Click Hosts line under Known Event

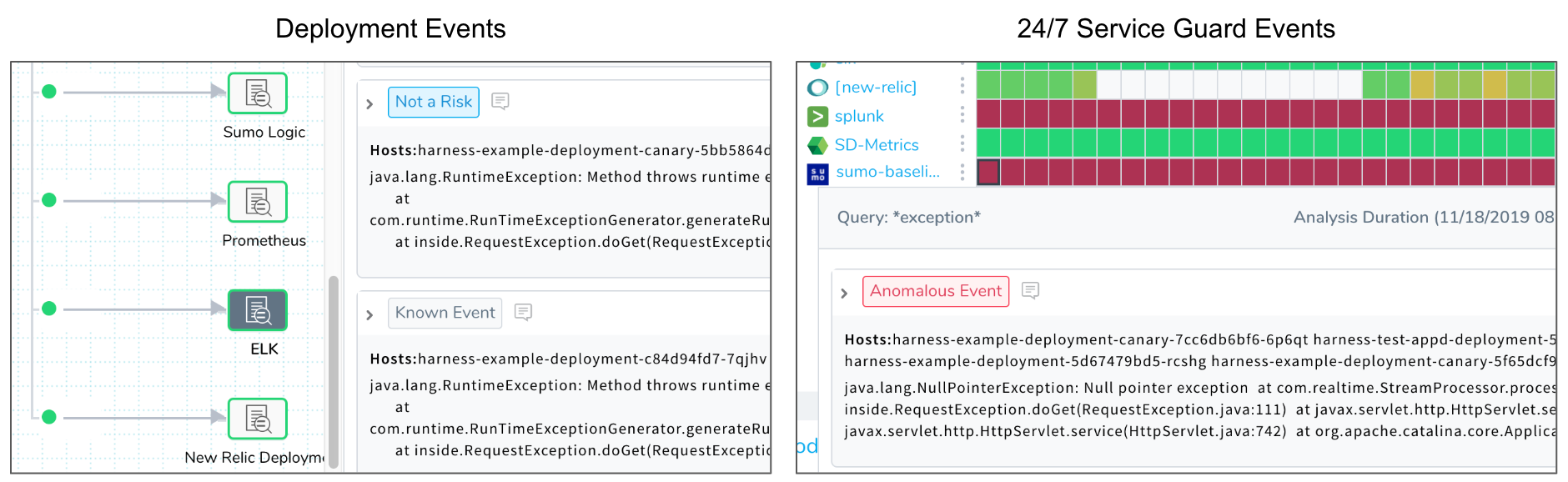click(568, 359)
